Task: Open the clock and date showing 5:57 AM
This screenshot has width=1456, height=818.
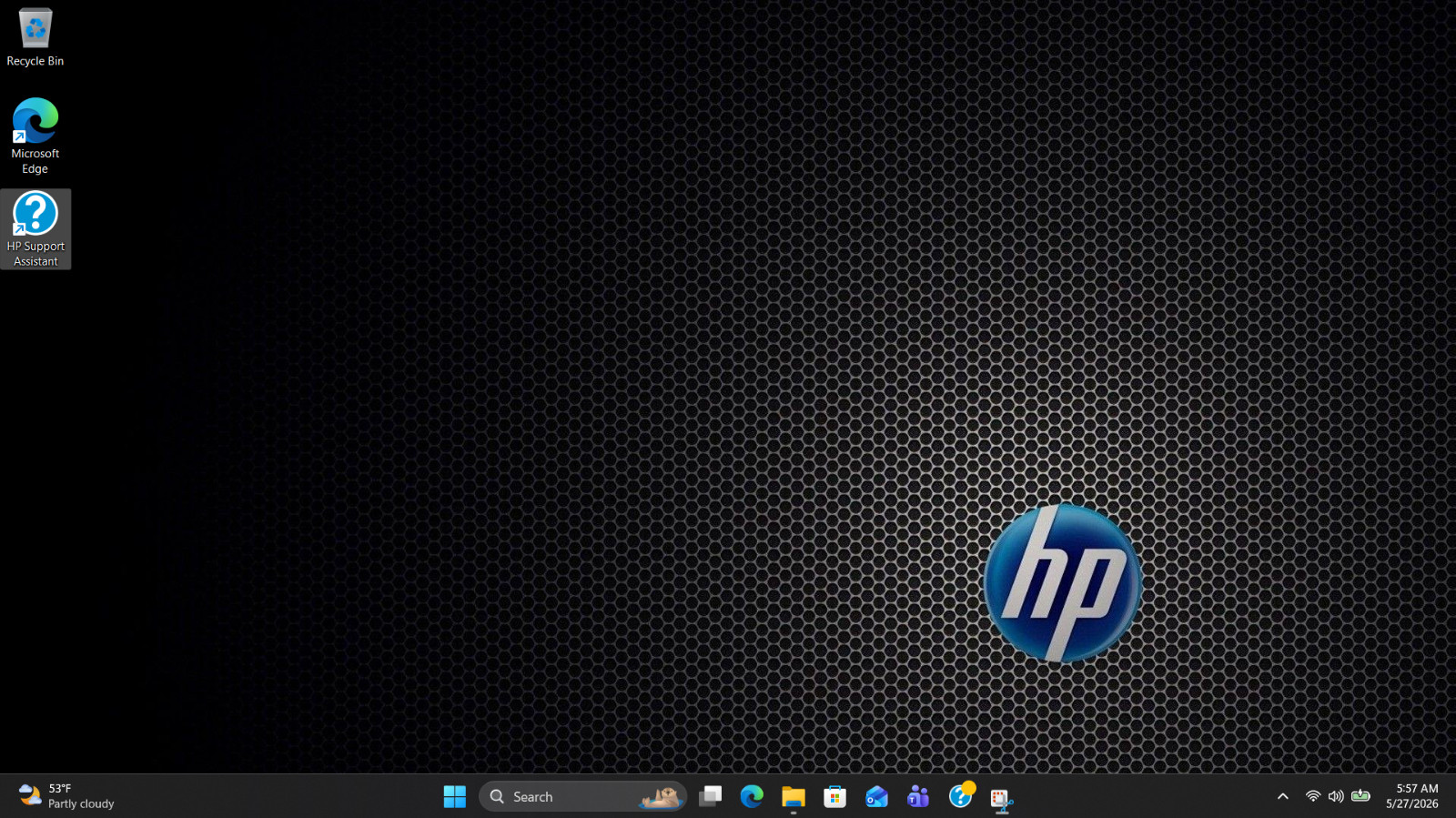Action: pos(1412,796)
